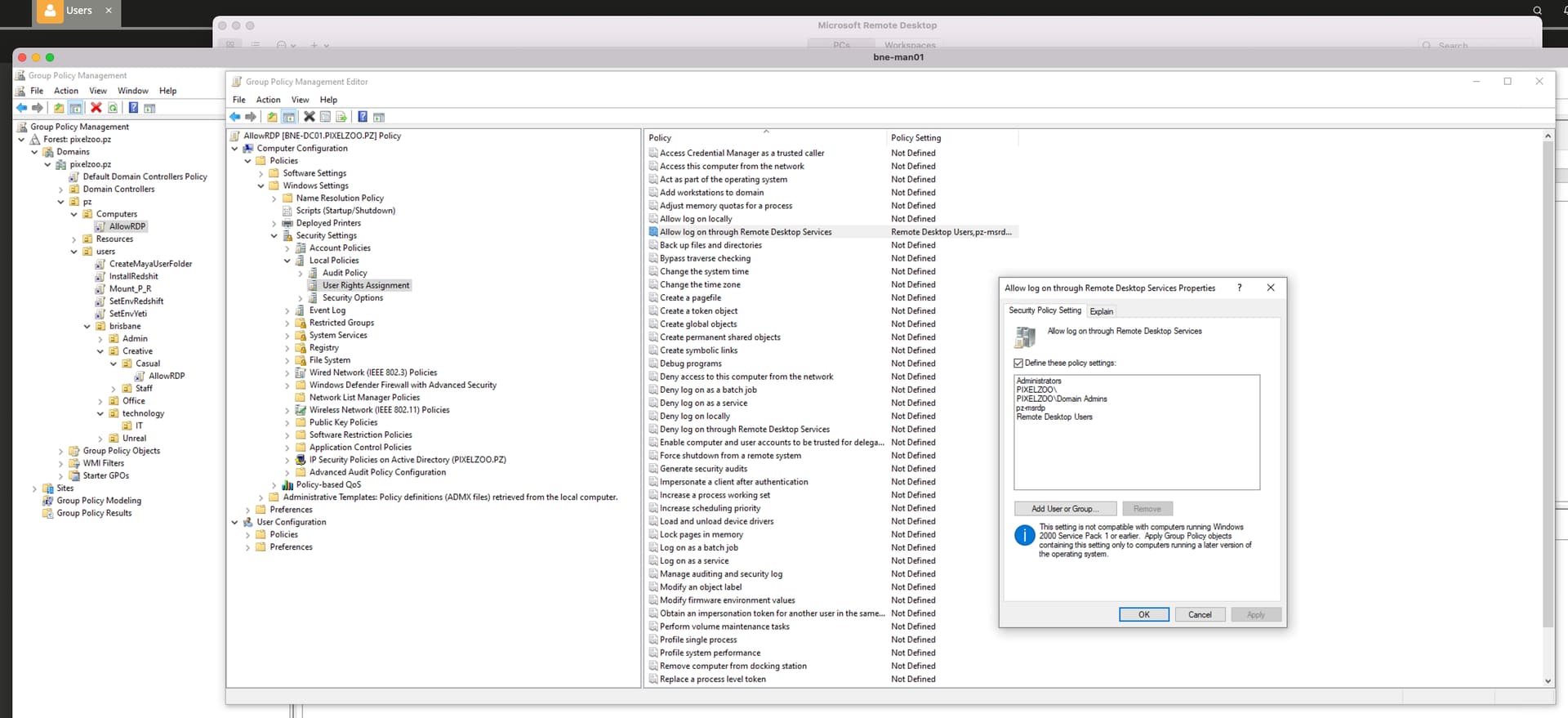Screen dimensions: 1568x718
Task: Toggle Define these policy settings checkbox
Action: coord(1018,363)
